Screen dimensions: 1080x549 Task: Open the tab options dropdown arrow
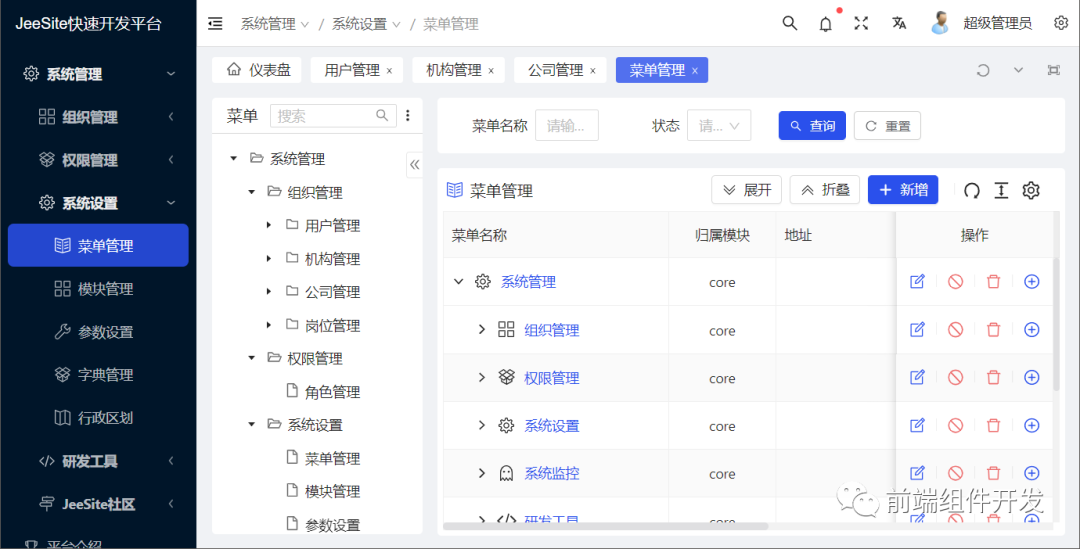(x=1018, y=70)
